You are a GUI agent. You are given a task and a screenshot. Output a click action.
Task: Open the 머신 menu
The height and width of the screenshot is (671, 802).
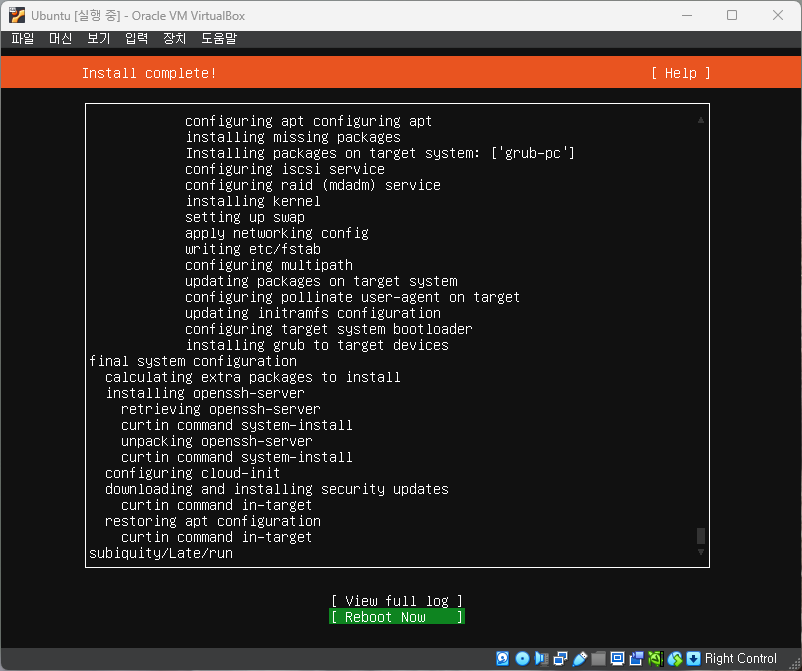pos(60,38)
